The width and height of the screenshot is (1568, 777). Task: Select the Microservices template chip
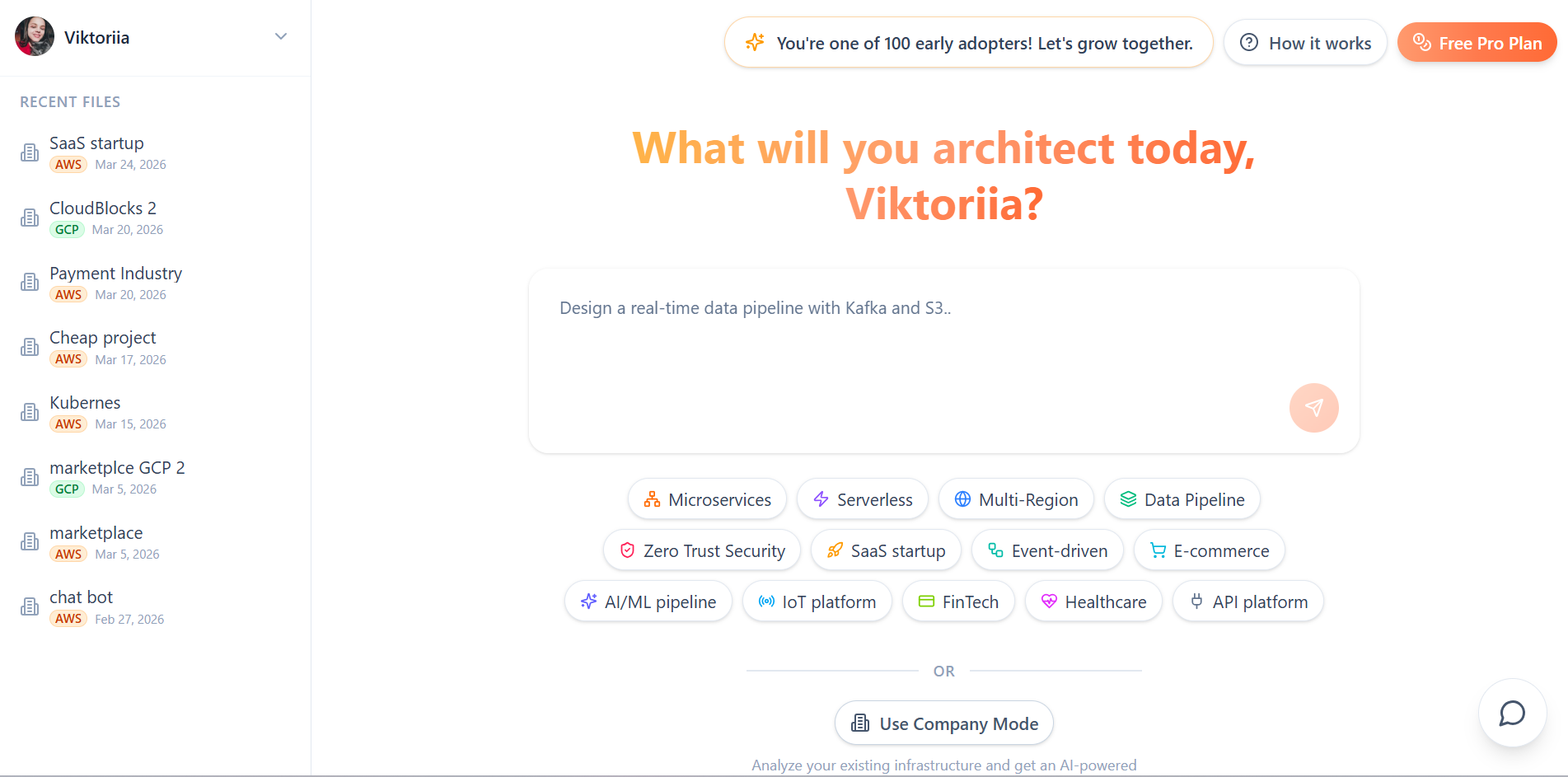pyautogui.click(x=707, y=499)
